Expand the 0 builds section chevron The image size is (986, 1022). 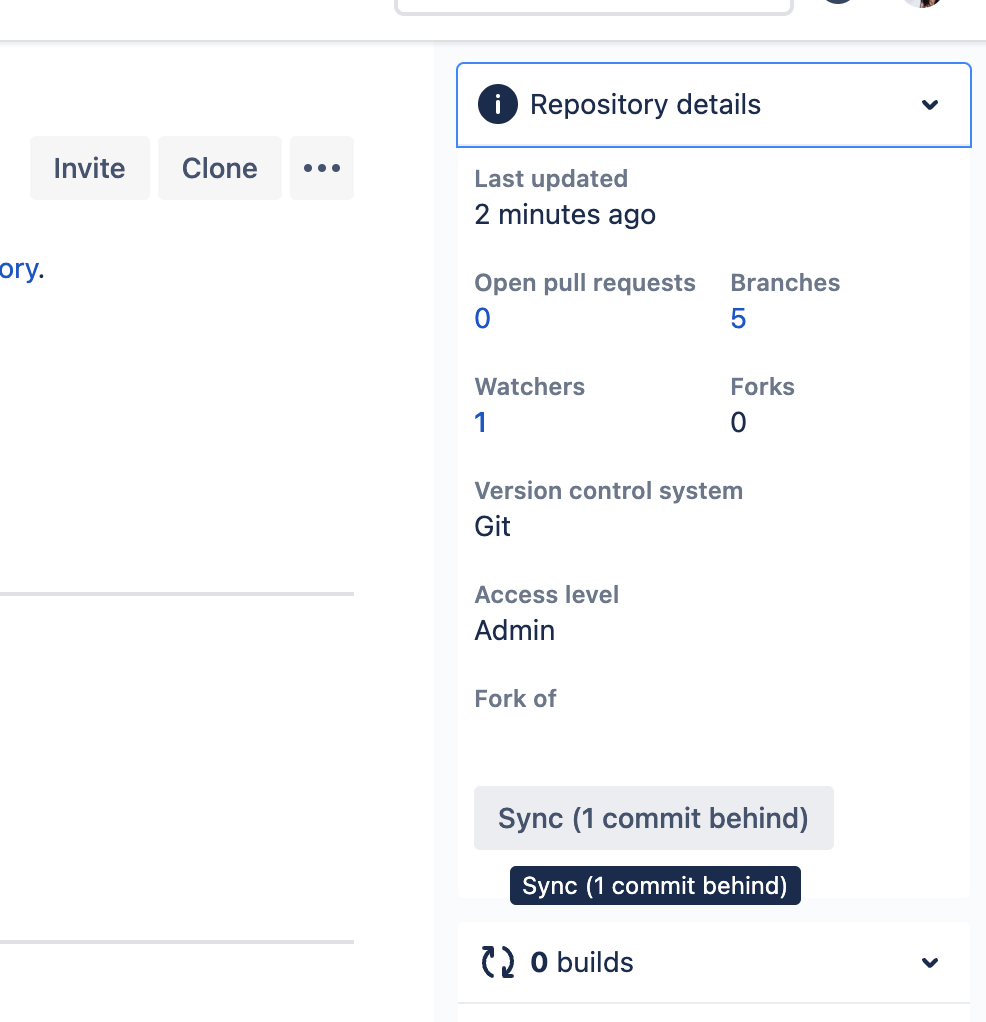click(930, 962)
